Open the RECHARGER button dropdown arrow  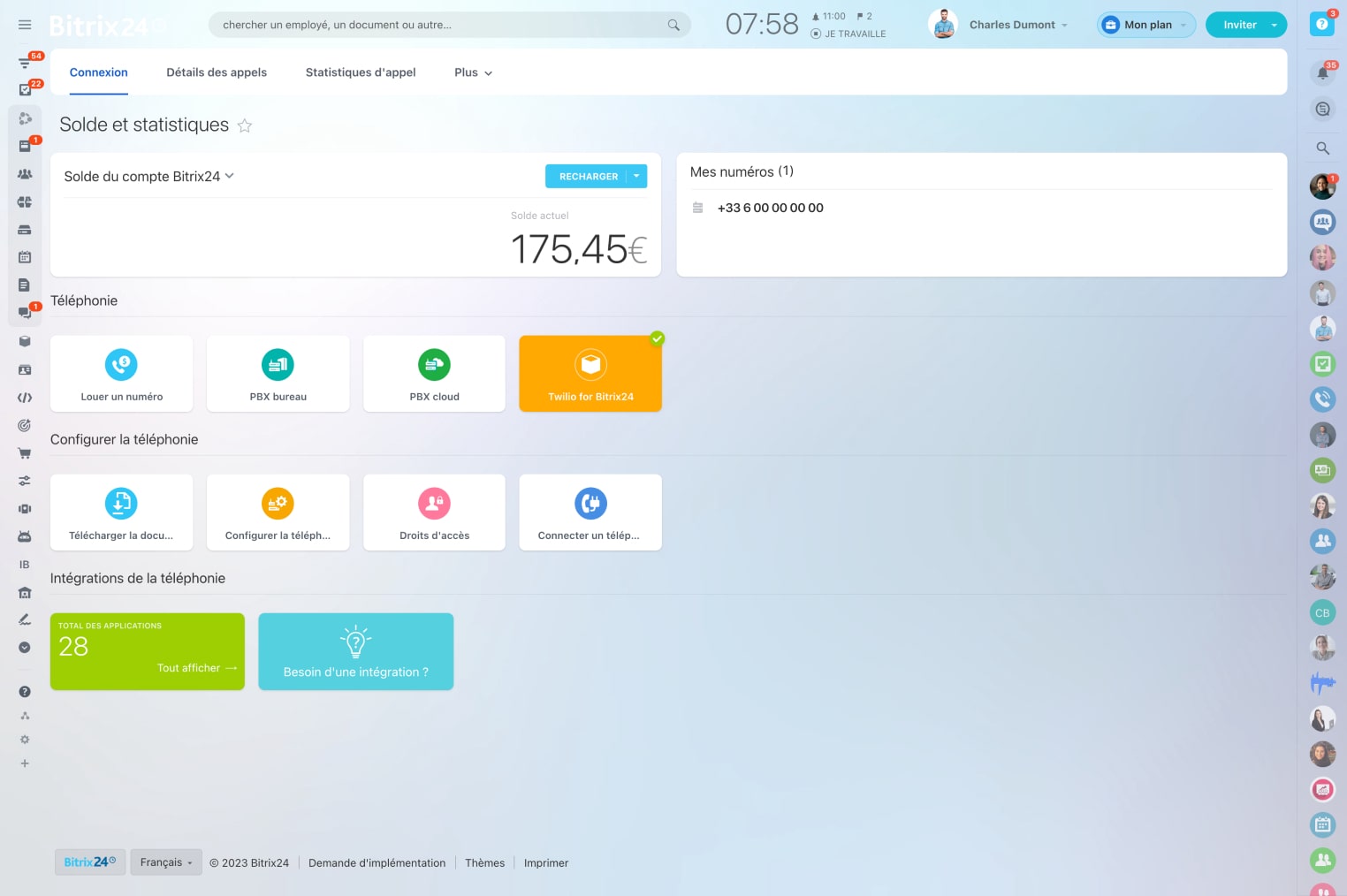click(x=636, y=177)
